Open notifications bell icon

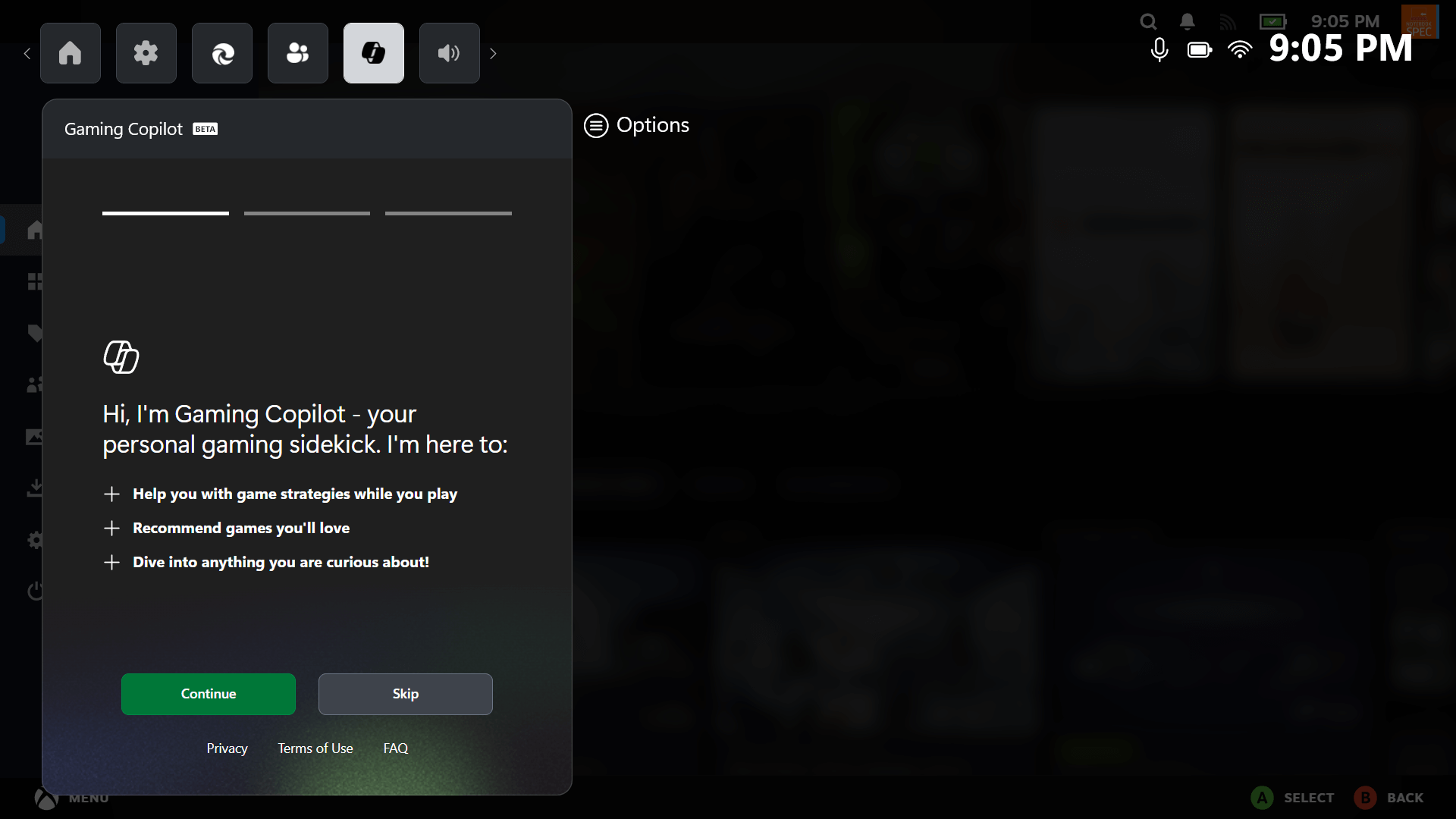(x=1188, y=22)
